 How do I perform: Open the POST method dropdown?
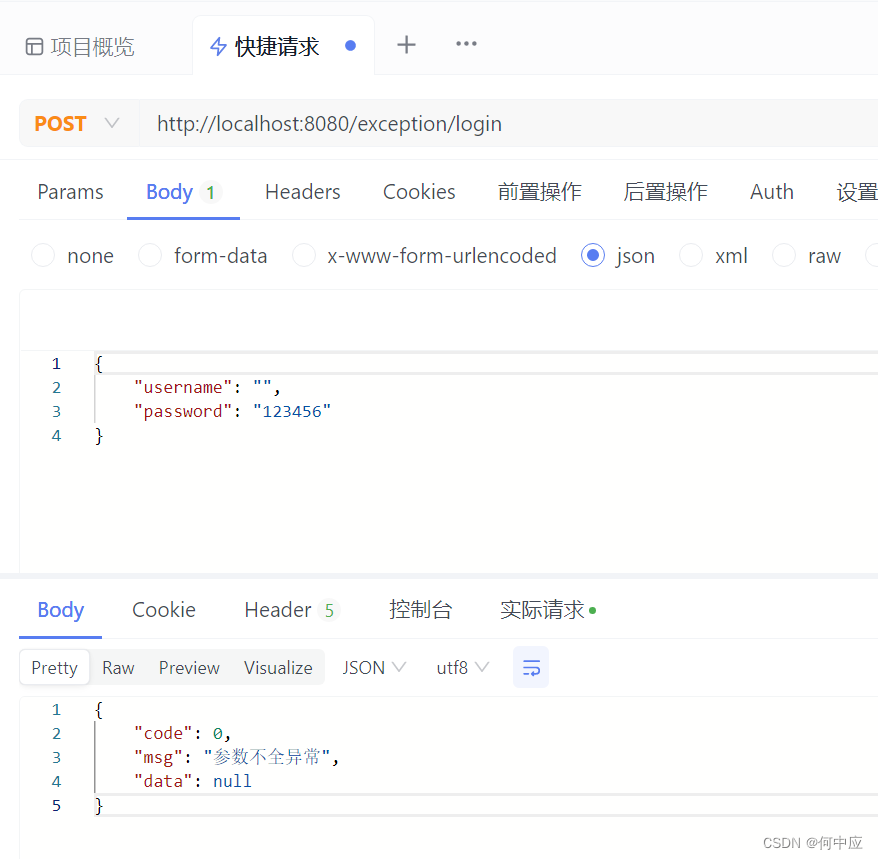click(77, 123)
